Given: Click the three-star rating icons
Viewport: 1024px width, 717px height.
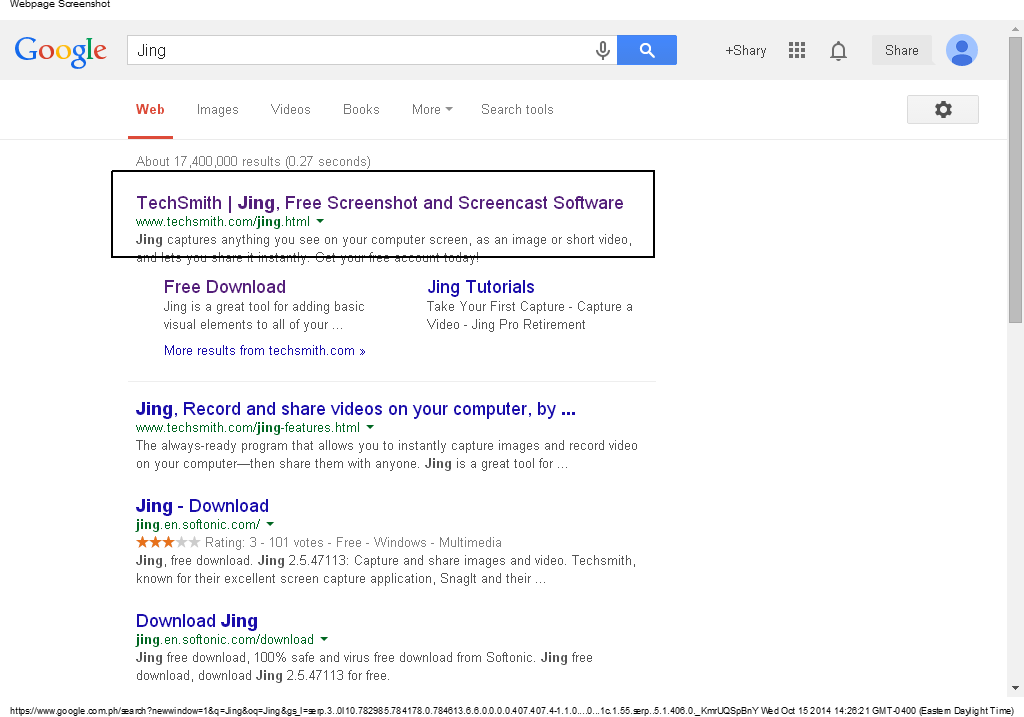Looking at the screenshot, I should (x=168, y=542).
